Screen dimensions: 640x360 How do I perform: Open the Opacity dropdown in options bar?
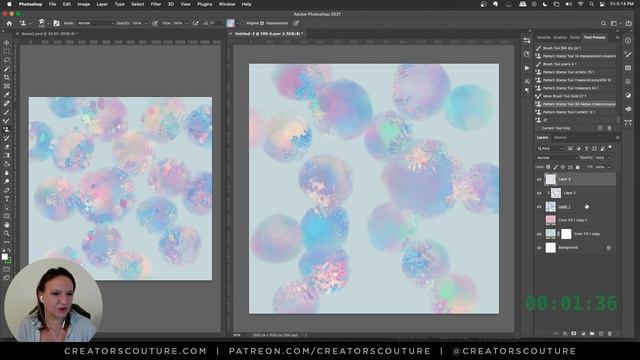click(x=146, y=23)
